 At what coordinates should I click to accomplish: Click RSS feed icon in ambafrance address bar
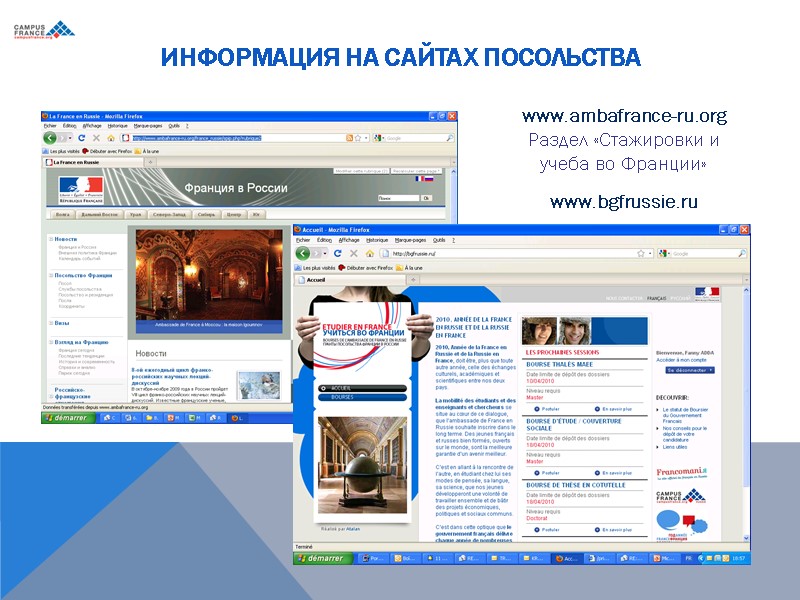[x=349, y=138]
